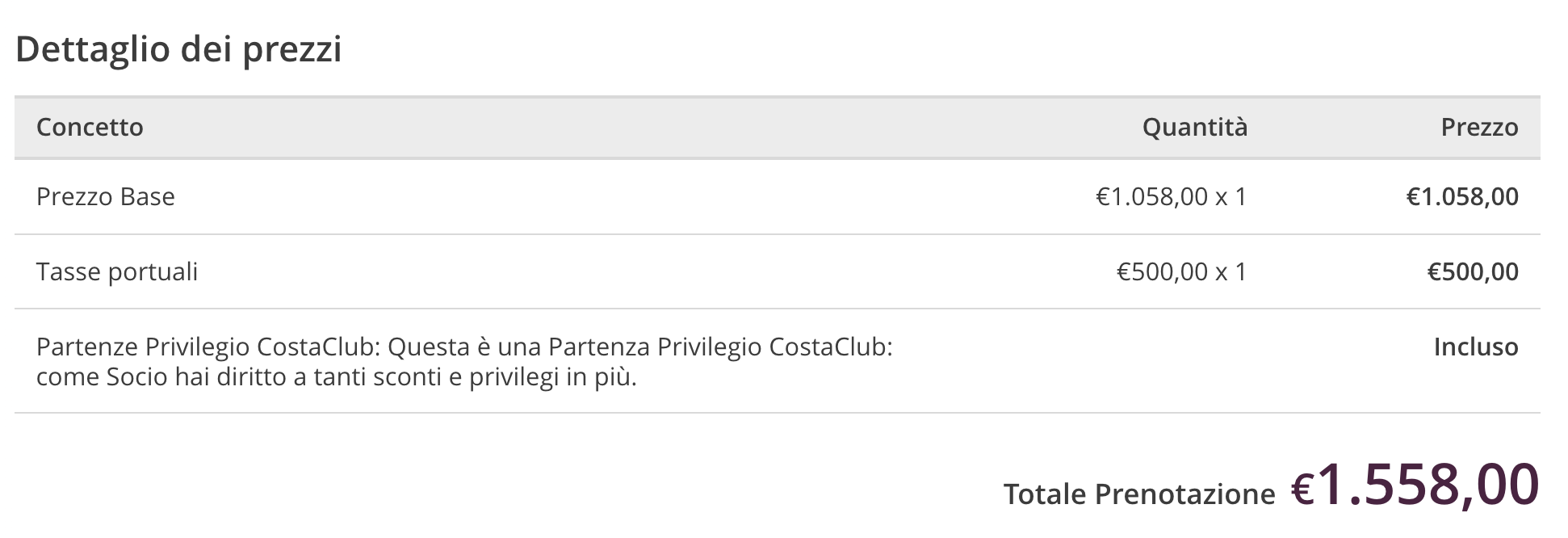The height and width of the screenshot is (538, 1568).
Task: Click the 'Totale Prenotazione' label
Action: [1138, 494]
